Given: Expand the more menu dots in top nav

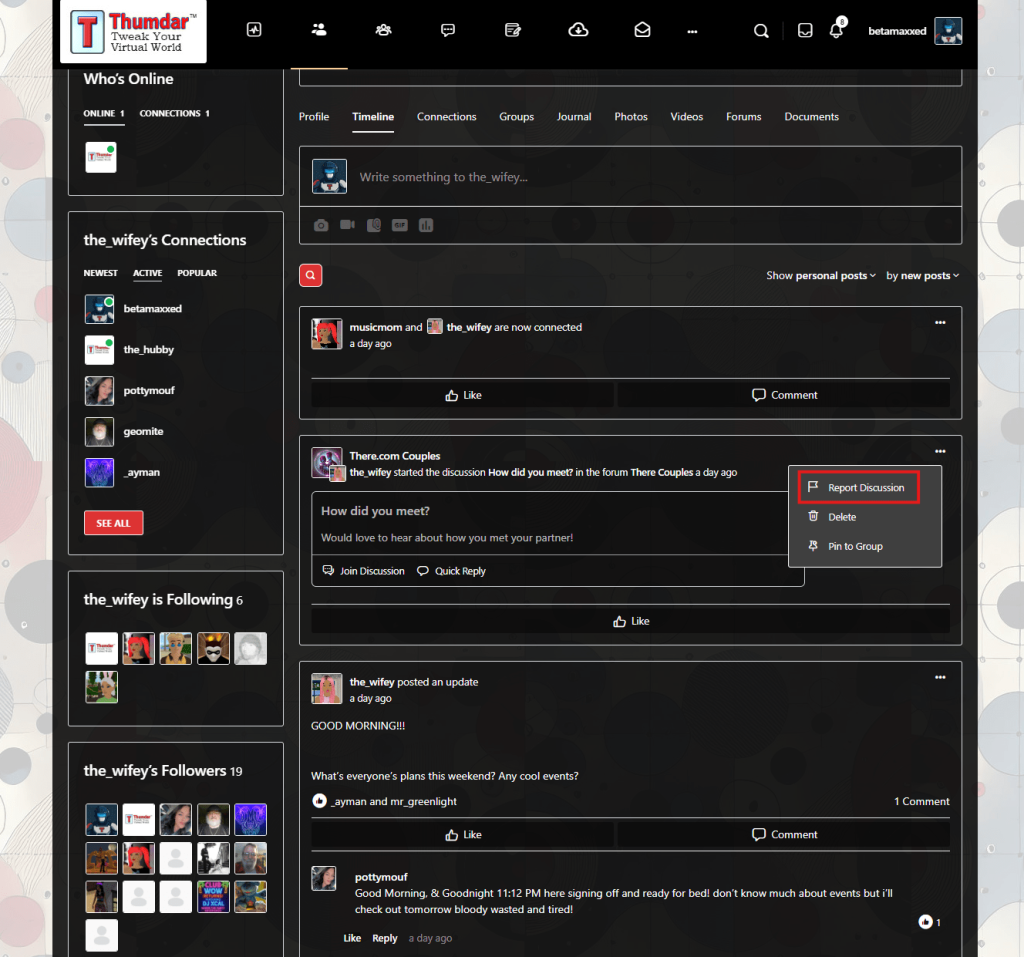Looking at the screenshot, I should pos(692,31).
